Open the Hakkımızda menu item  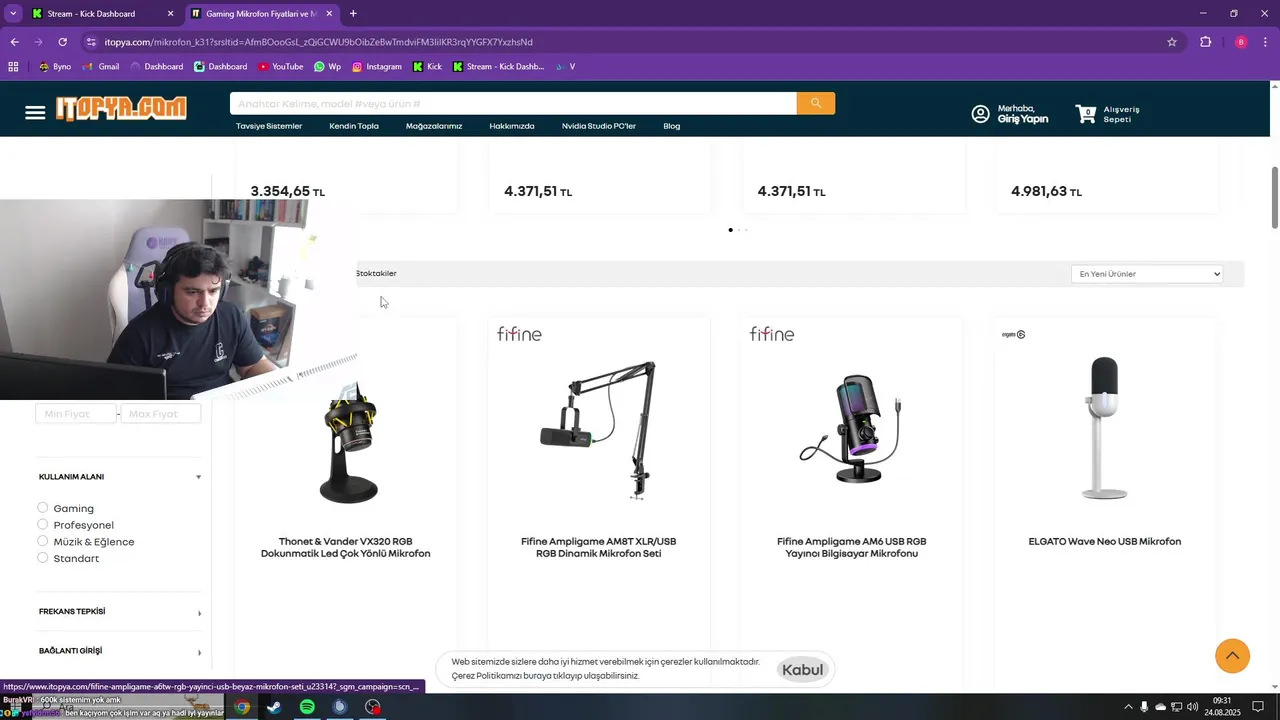(x=512, y=126)
